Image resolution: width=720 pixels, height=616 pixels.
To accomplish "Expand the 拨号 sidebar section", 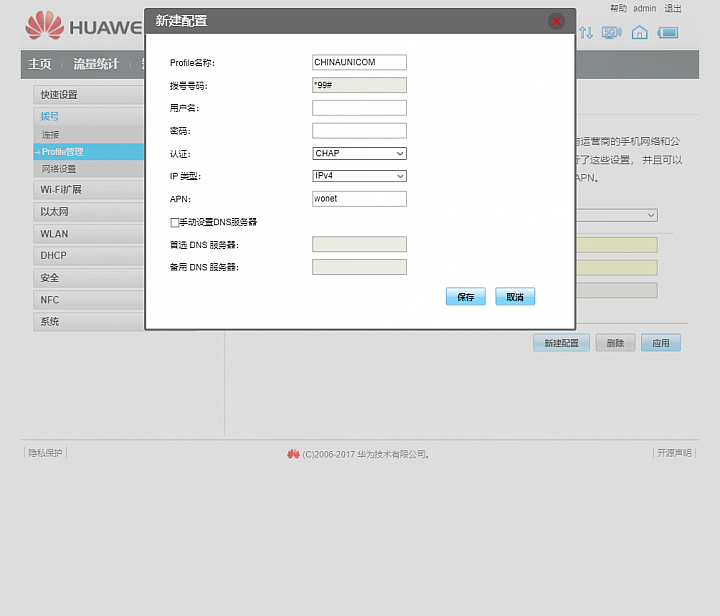I will pyautogui.click(x=89, y=117).
